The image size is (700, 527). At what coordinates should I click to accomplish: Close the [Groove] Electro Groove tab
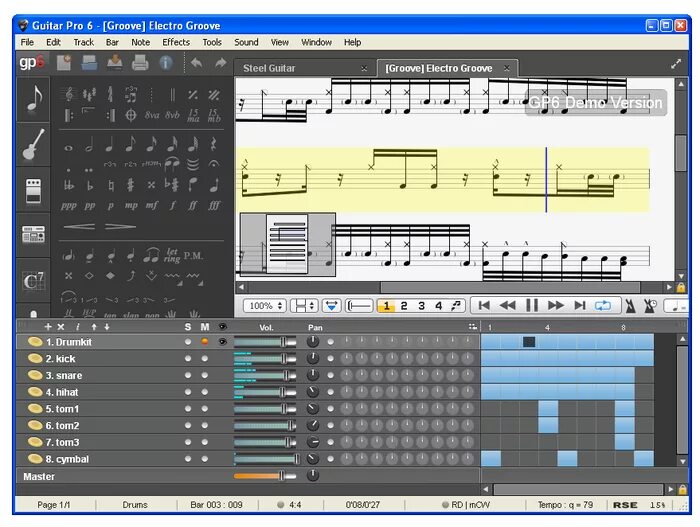(506, 68)
